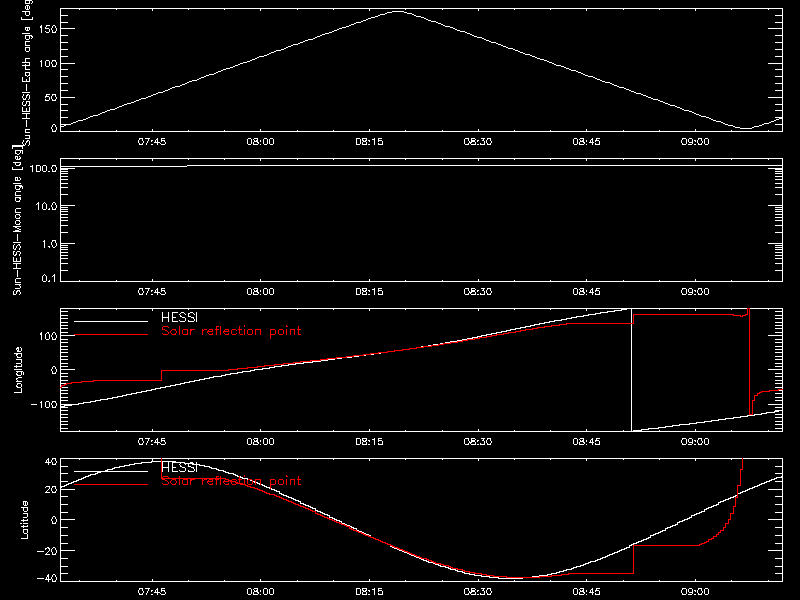
Task: Click the 150 tick label on Earth angle plot
Action: [x=47, y=29]
